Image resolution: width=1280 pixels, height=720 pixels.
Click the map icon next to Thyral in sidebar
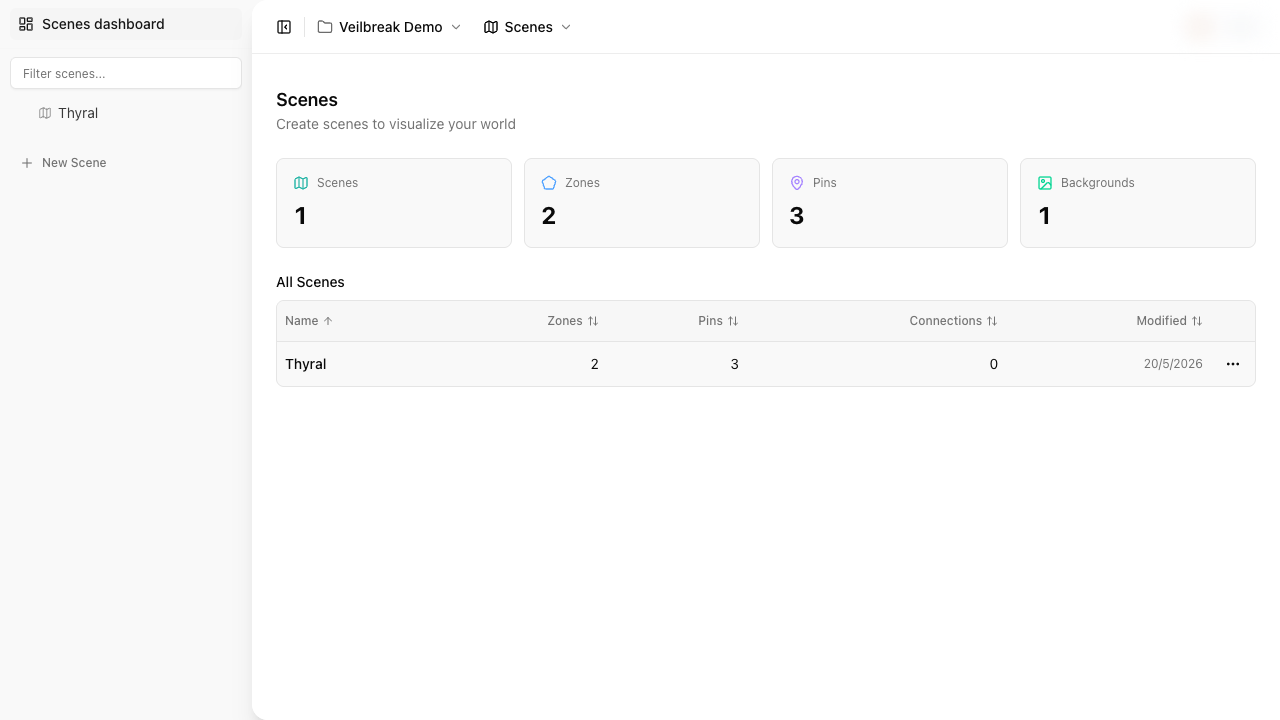coord(45,113)
